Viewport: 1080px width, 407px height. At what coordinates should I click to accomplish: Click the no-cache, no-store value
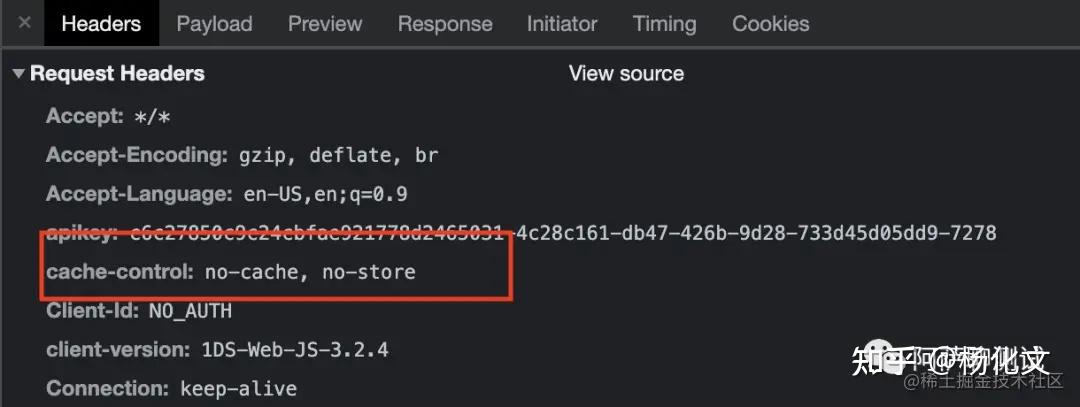310,271
